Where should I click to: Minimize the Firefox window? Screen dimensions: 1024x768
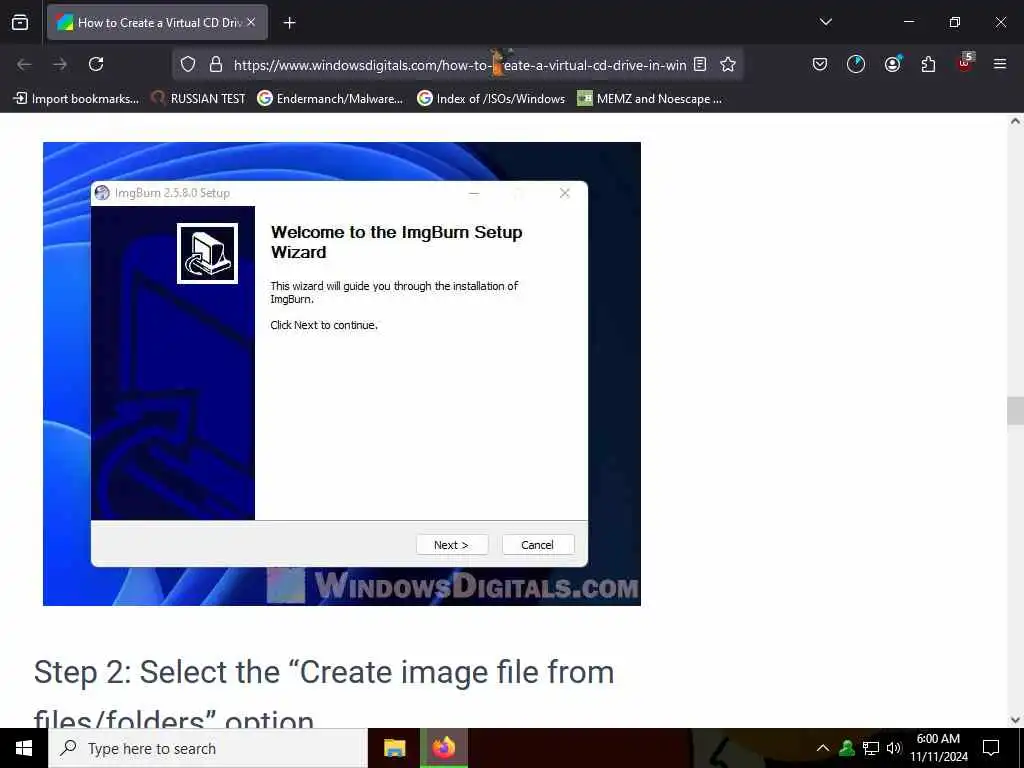tap(908, 22)
